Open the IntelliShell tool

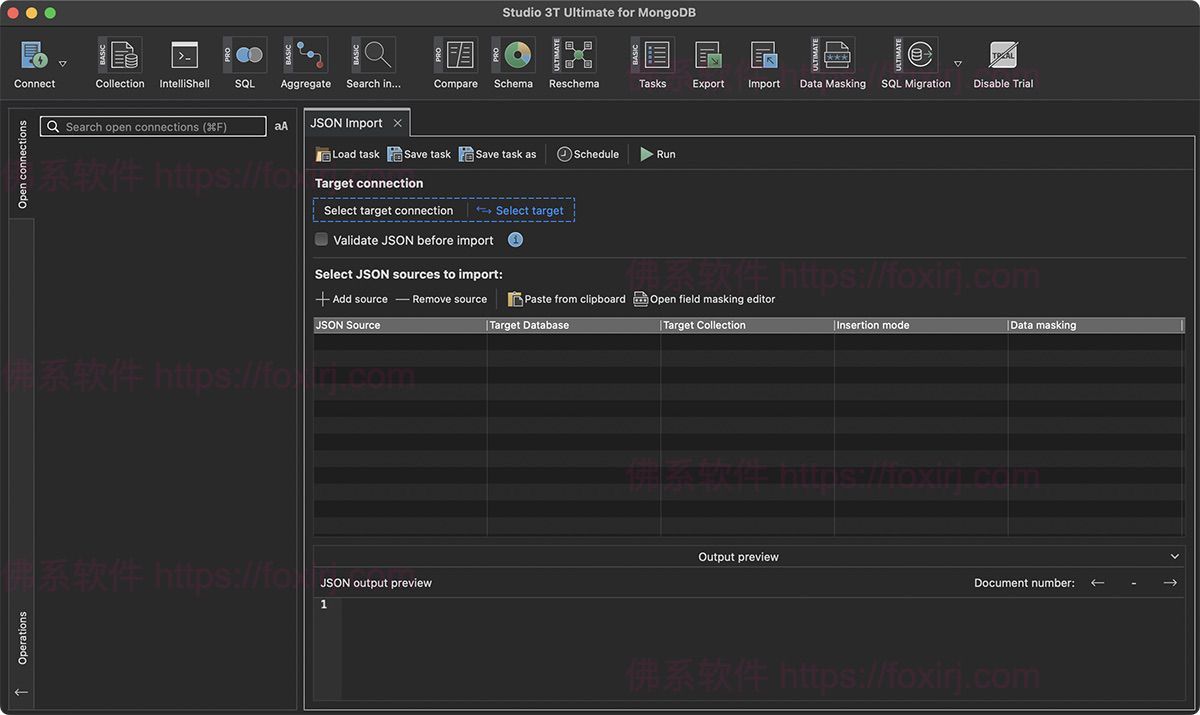(184, 62)
